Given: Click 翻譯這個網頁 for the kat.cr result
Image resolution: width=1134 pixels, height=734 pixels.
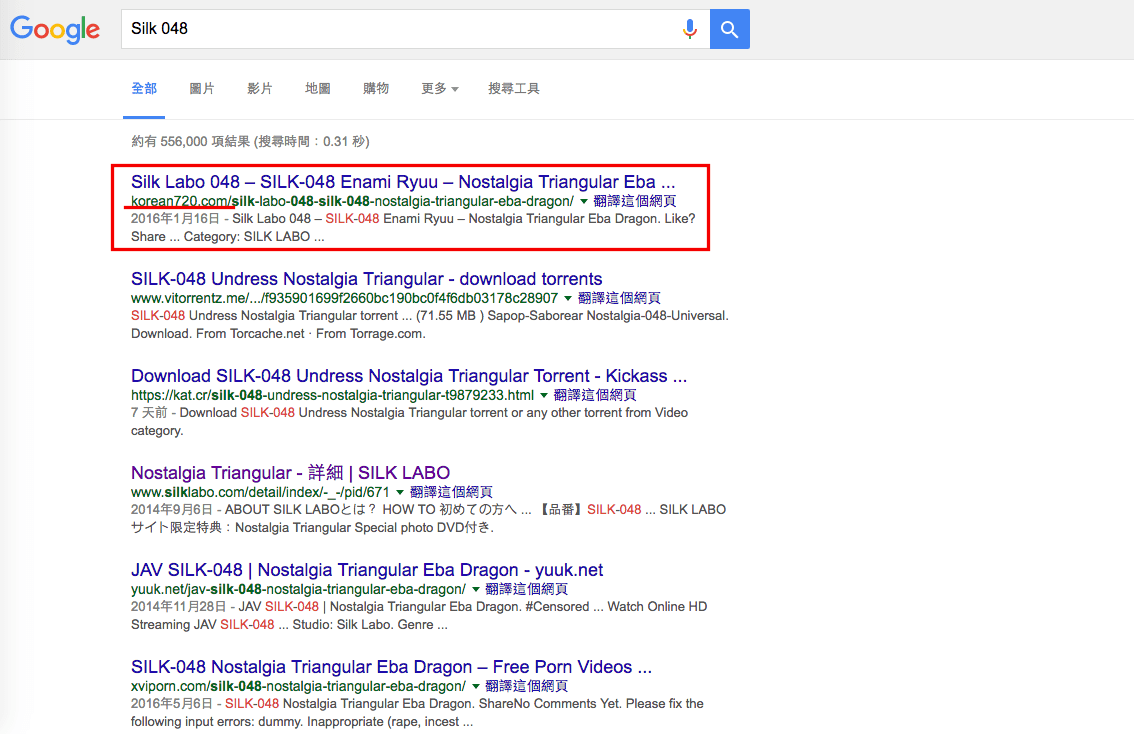Looking at the screenshot, I should point(594,395).
